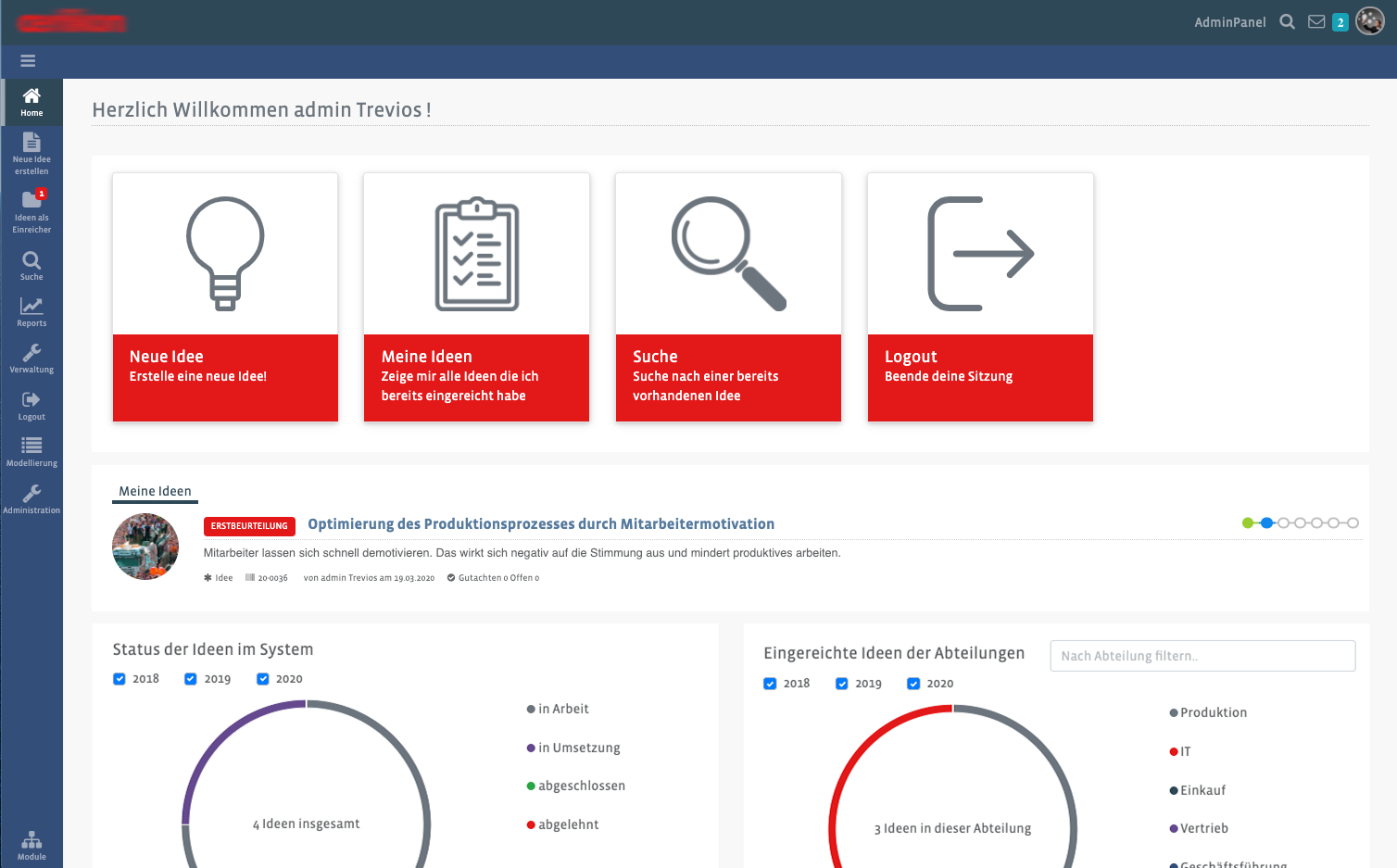The width and height of the screenshot is (1397, 868).
Task: Open the hamburger sidebar menu toggle
Action: [x=28, y=61]
